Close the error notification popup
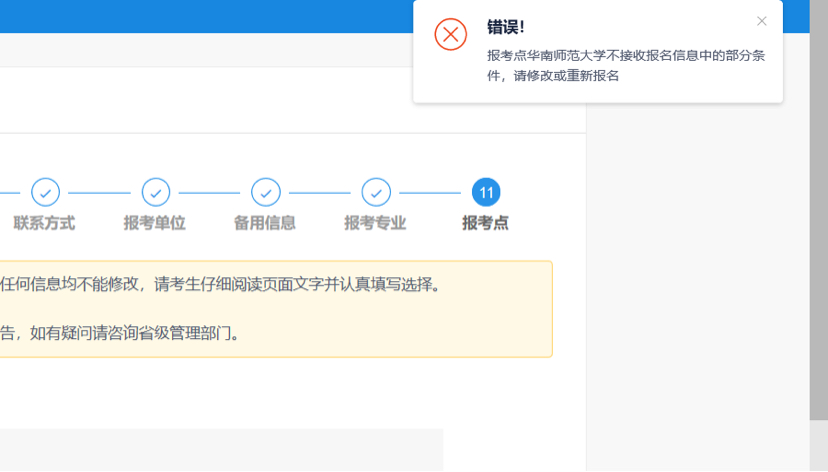Screen dimensions: 828x472 point(762,21)
